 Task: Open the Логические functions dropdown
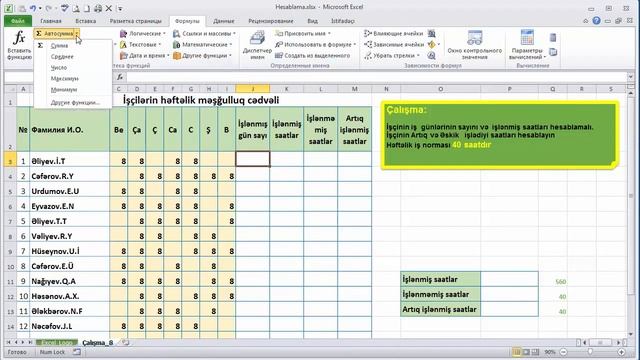click(143, 33)
